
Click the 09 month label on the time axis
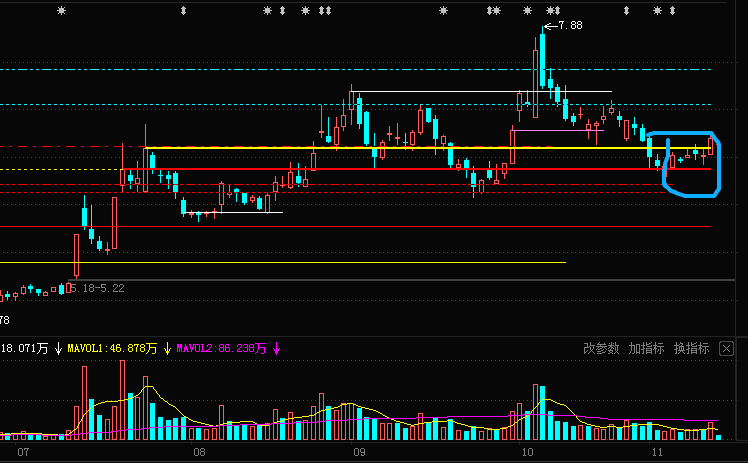tap(359, 452)
